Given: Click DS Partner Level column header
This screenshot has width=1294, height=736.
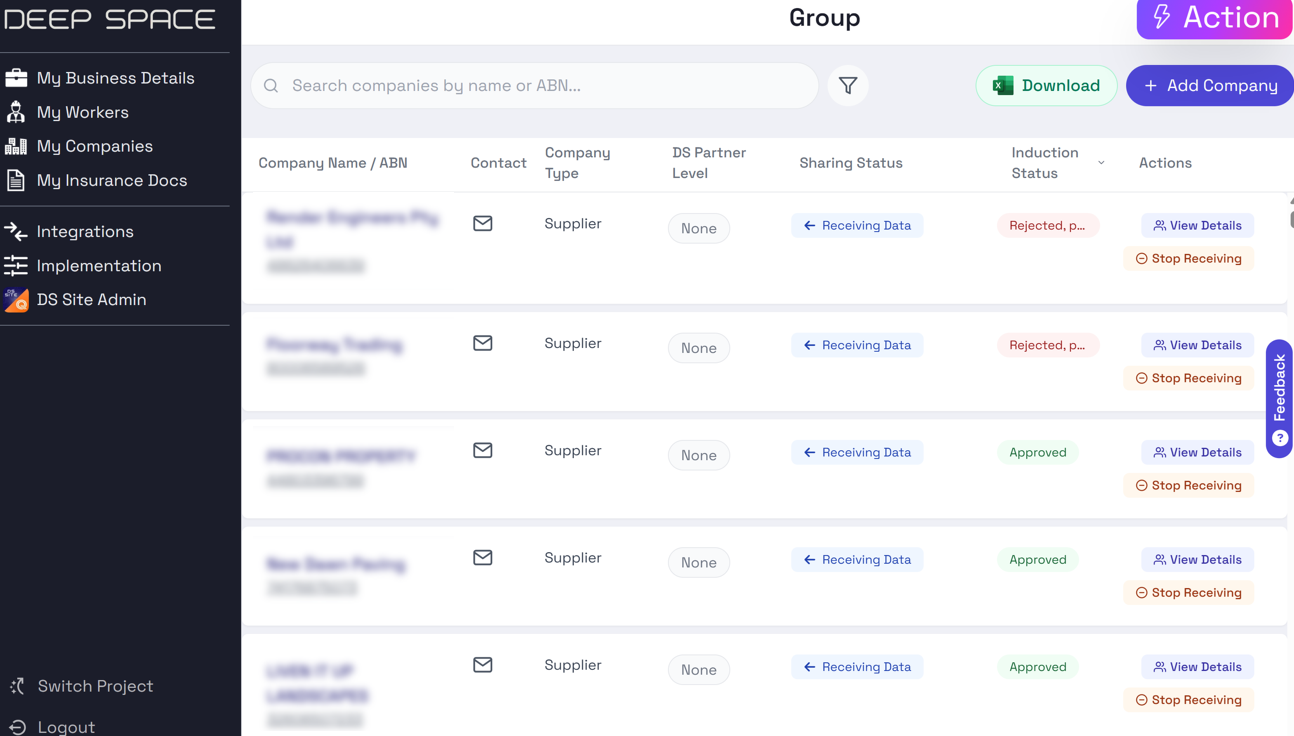Looking at the screenshot, I should pyautogui.click(x=708, y=163).
